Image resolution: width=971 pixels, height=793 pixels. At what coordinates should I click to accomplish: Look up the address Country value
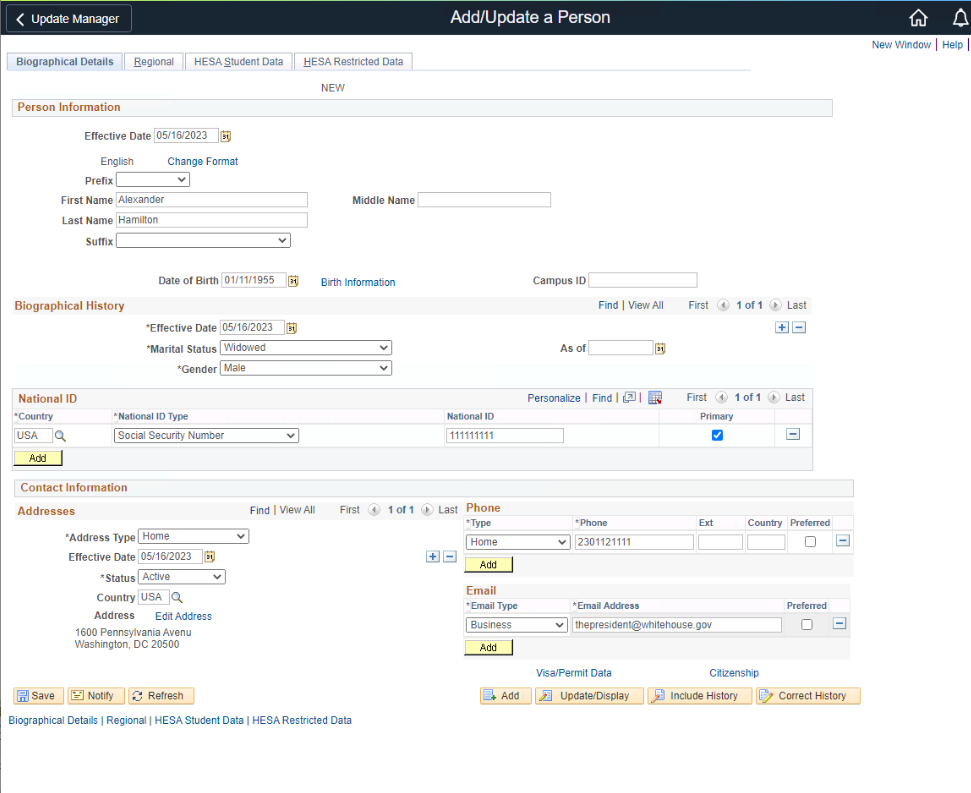pyautogui.click(x=177, y=597)
